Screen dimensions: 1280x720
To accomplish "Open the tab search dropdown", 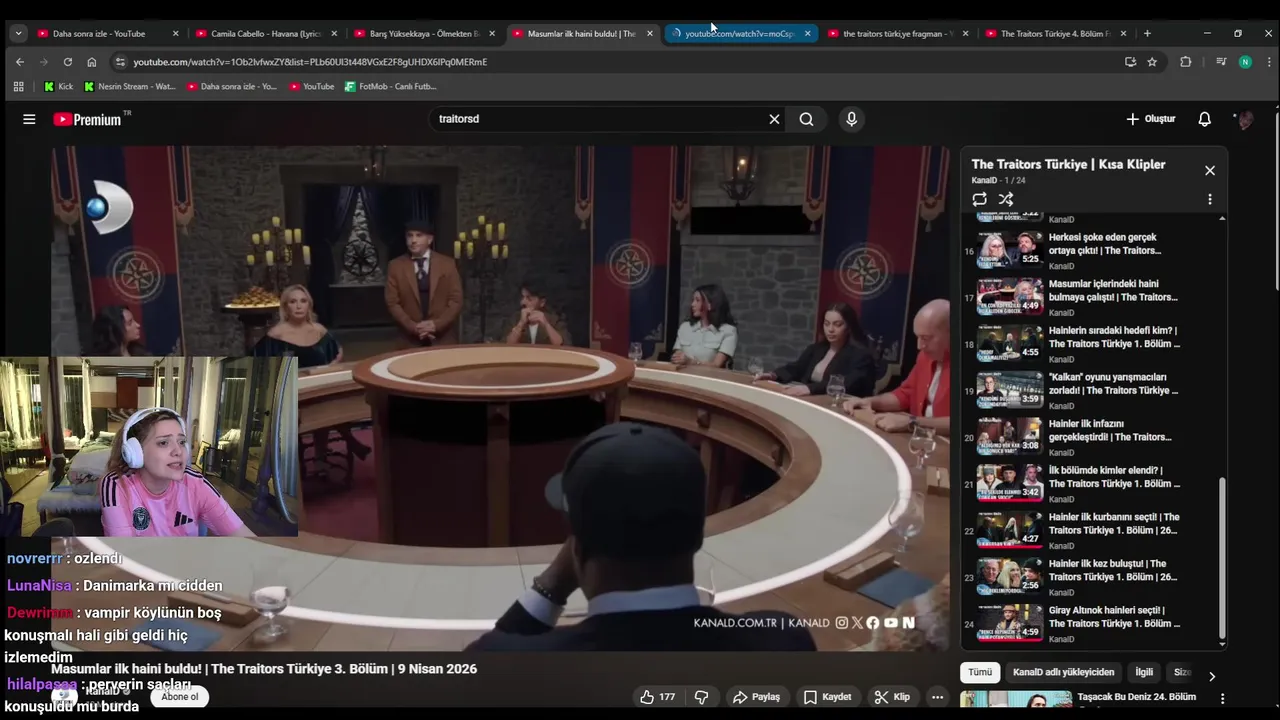I will (18, 33).
